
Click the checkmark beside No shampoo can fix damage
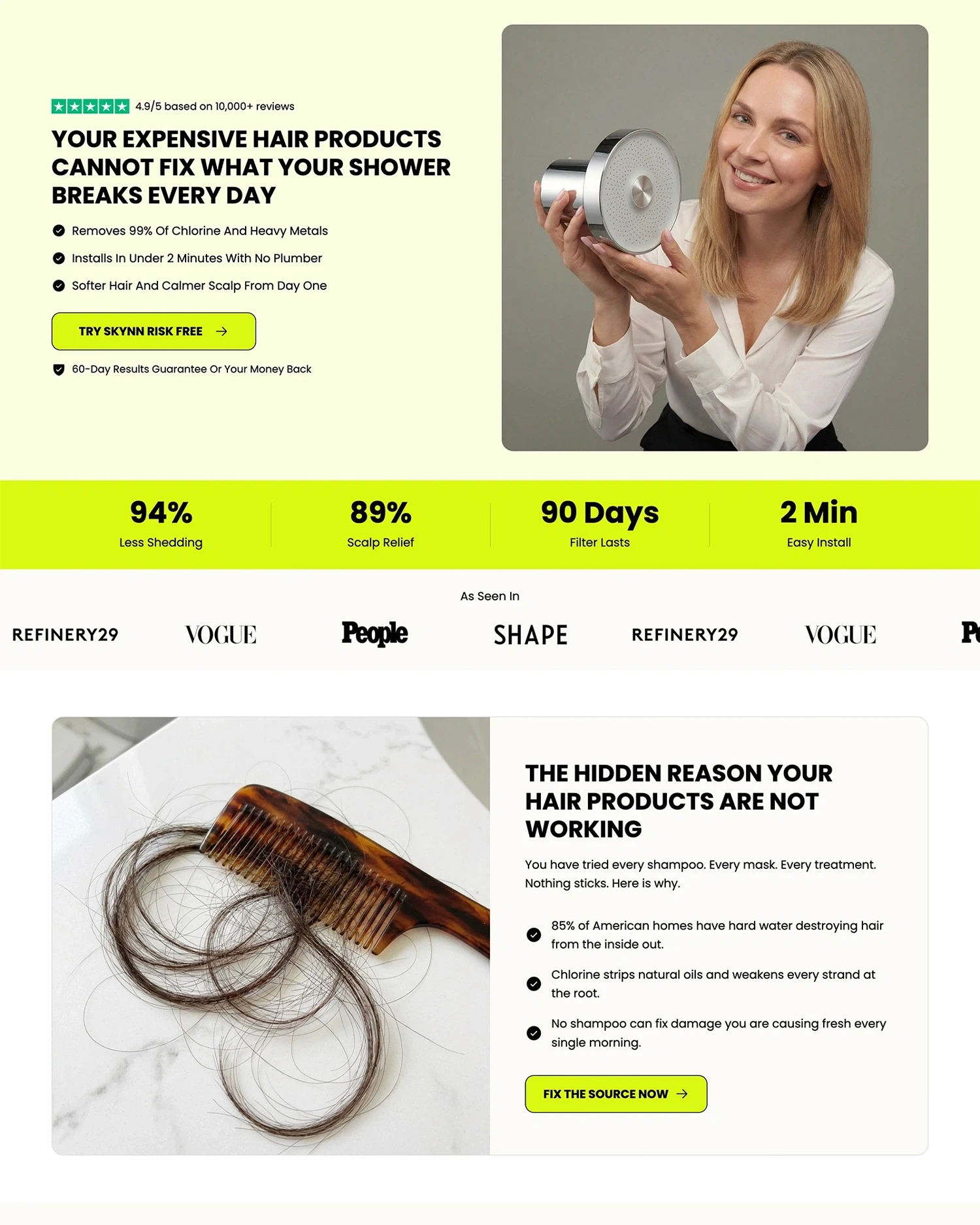[534, 1033]
